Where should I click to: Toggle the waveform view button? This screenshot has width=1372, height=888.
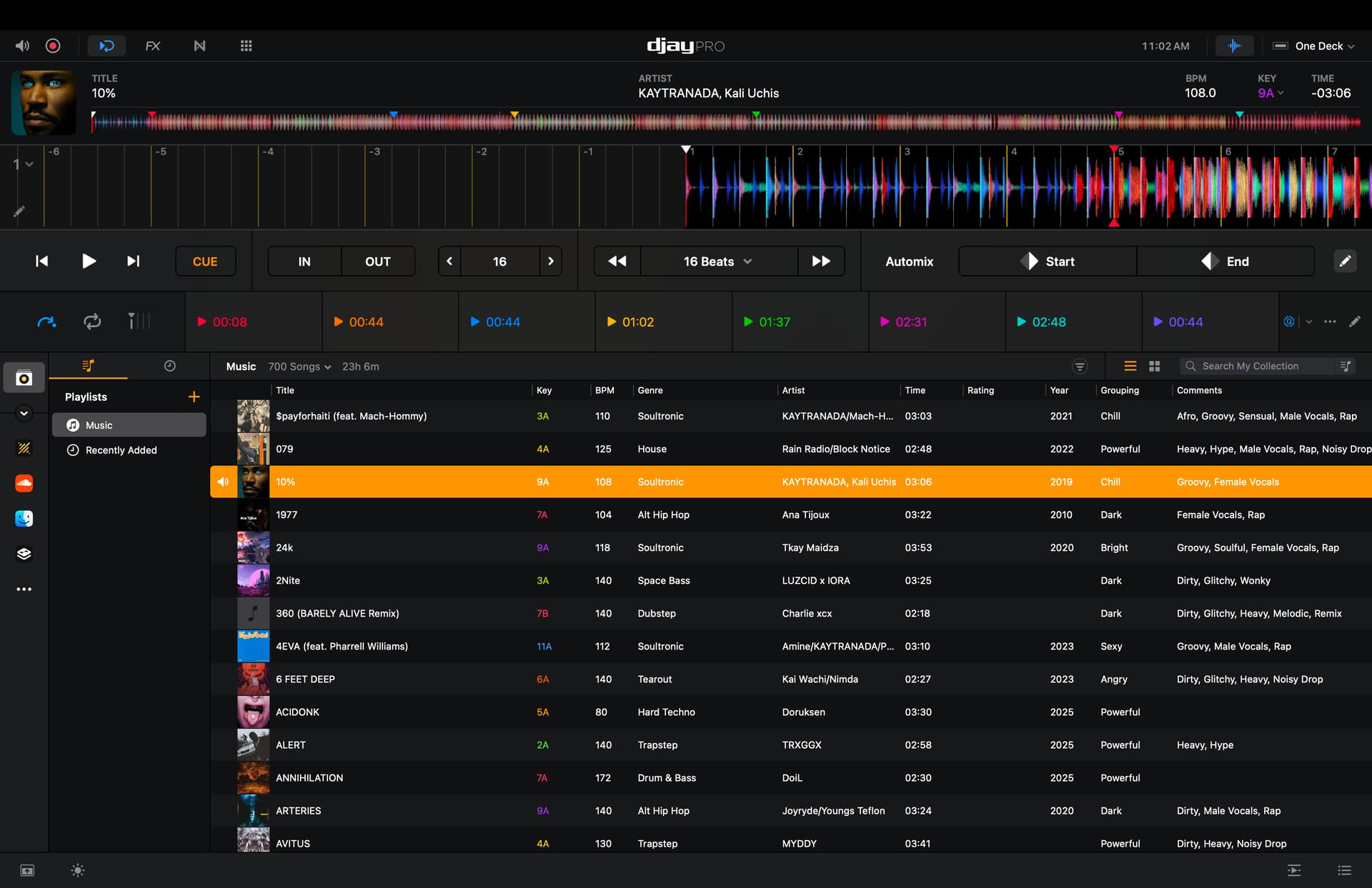[1234, 46]
